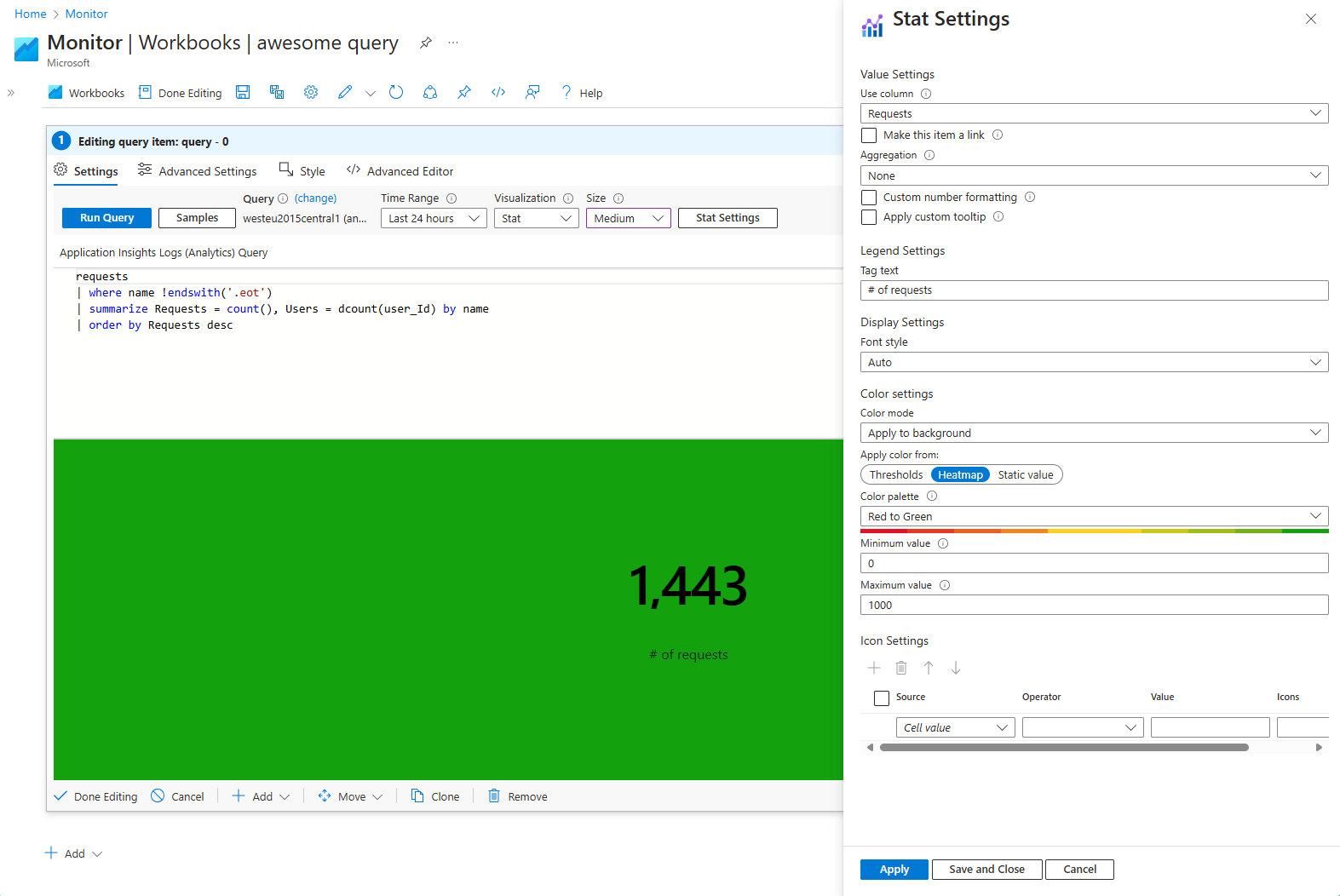Open the Visualization dropdown showing Stat
The height and width of the screenshot is (896, 1340).
(x=536, y=219)
